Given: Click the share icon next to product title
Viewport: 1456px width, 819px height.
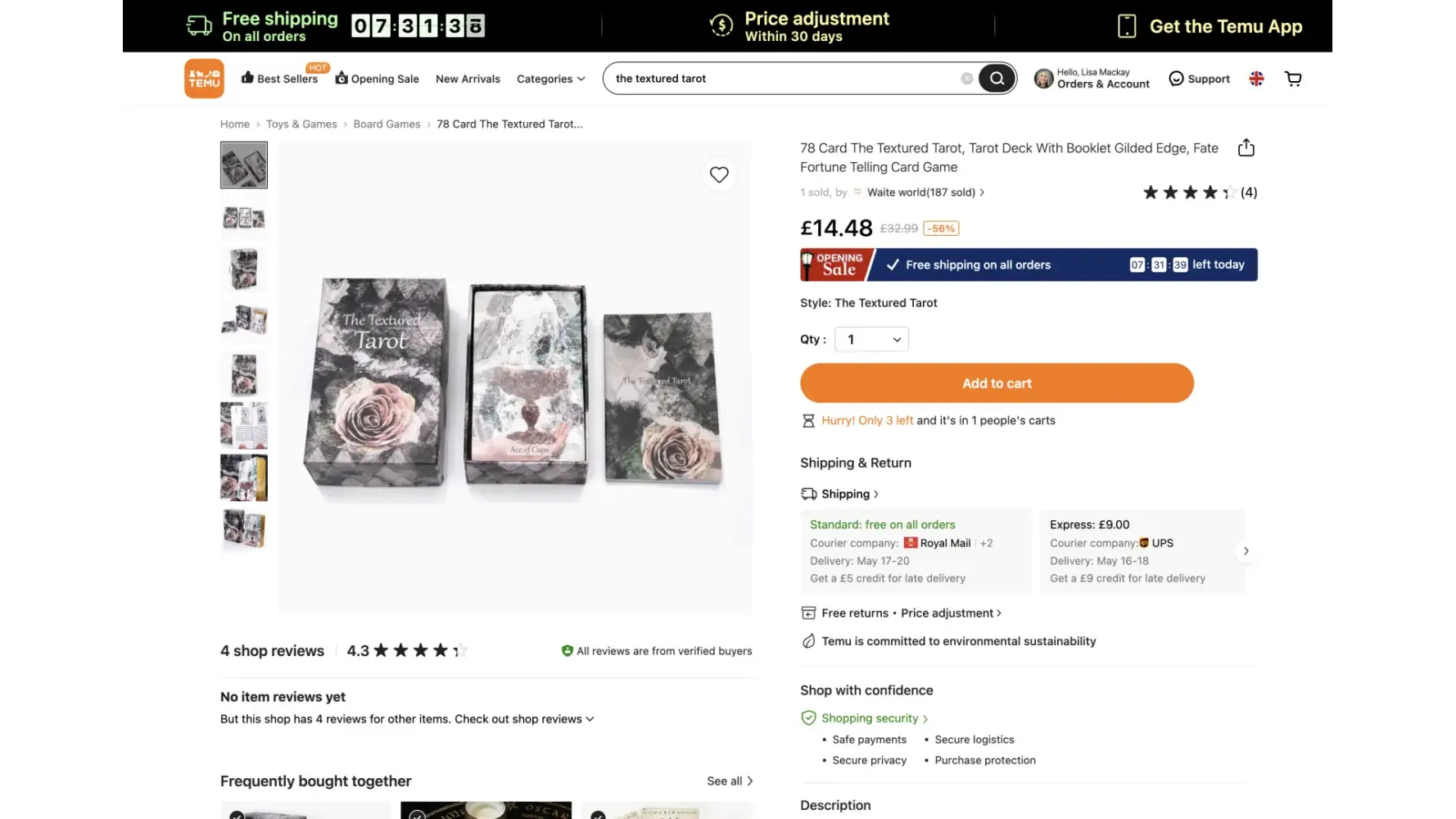Looking at the screenshot, I should pos(1246,148).
